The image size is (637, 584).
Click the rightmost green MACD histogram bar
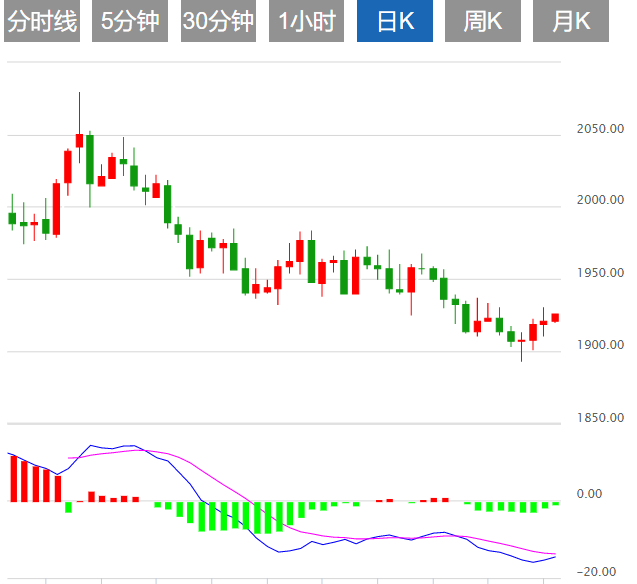pyautogui.click(x=555, y=504)
